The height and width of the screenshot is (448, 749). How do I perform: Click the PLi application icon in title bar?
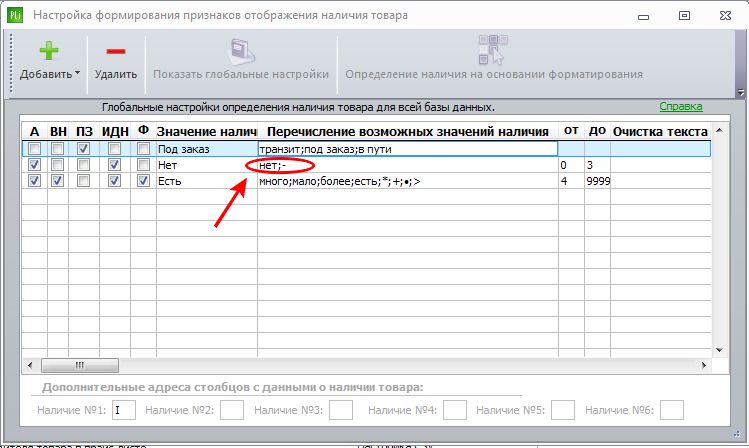(15, 15)
